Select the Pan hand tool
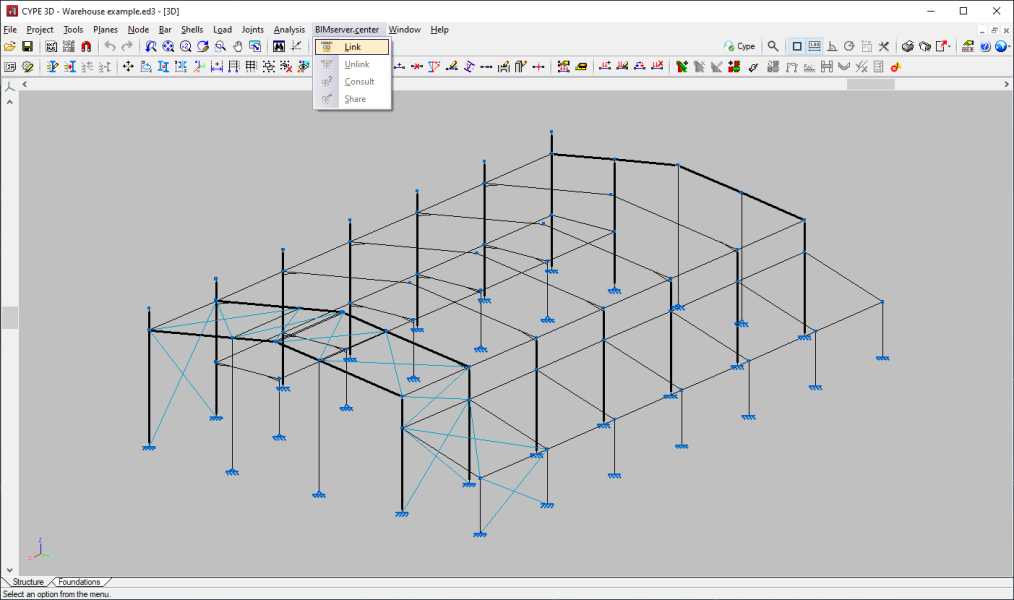 pos(238,47)
